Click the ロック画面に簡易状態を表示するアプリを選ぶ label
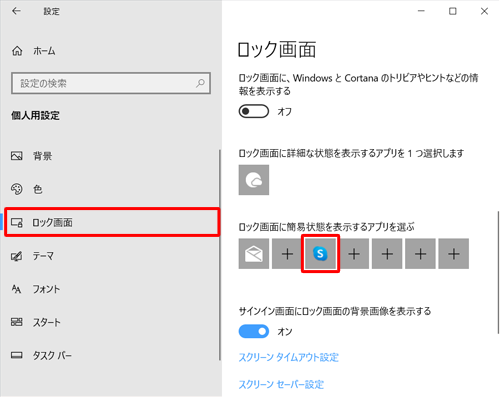The image size is (500, 397). coord(326,227)
